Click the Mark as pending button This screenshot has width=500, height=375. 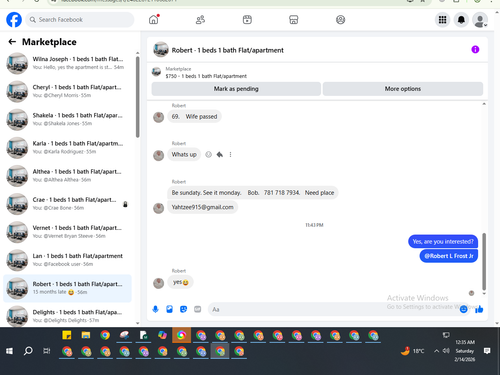pos(236,89)
